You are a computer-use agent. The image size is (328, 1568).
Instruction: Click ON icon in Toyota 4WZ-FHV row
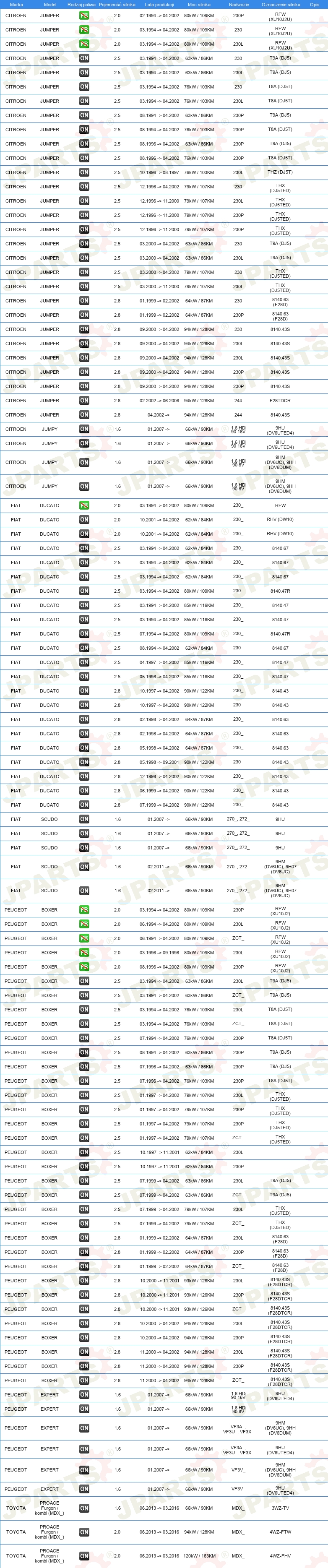coord(84,1556)
